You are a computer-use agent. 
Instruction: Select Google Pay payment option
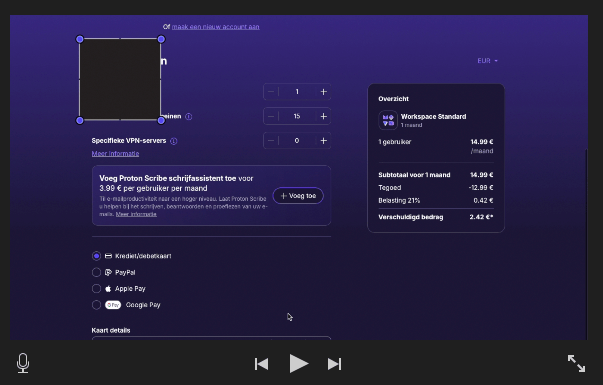(x=96, y=305)
